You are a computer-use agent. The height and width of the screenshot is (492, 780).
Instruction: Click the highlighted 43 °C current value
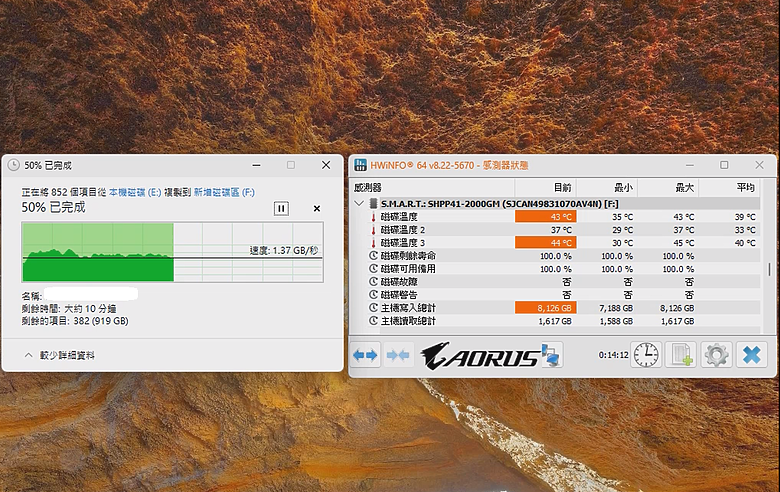(x=546, y=217)
